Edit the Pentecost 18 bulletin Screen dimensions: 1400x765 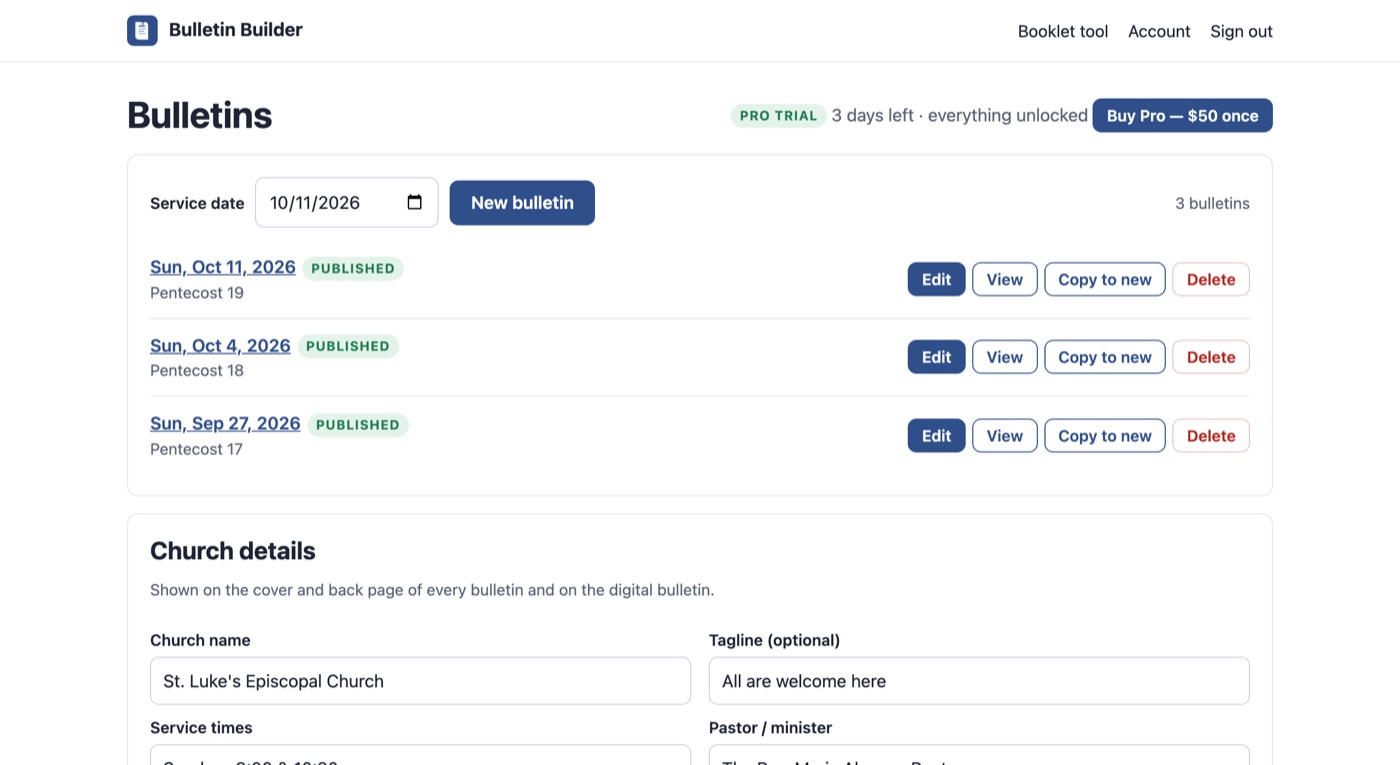click(936, 357)
